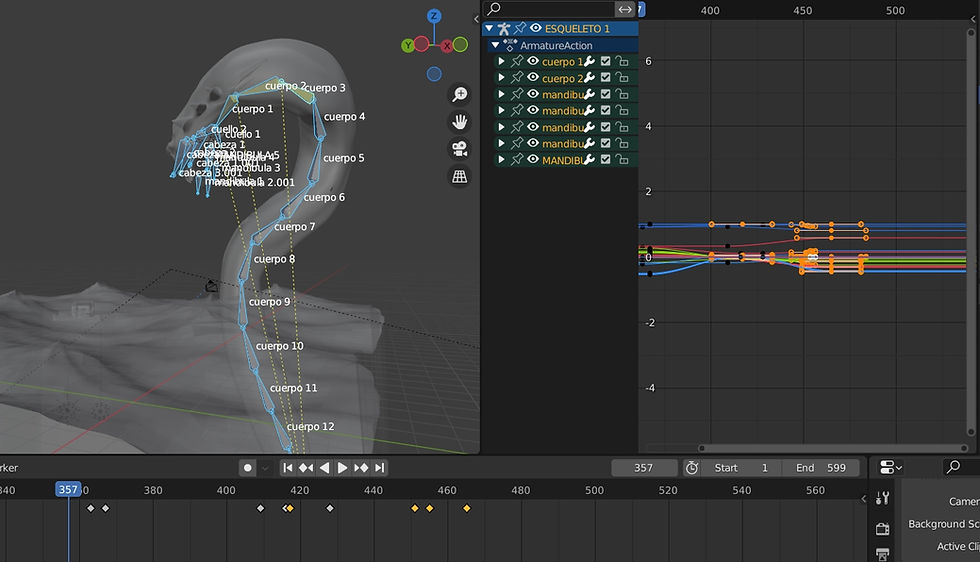Open the Tool properties tab (wrench-screwdriver icon)
The height and width of the screenshot is (562, 980).
[x=882, y=498]
